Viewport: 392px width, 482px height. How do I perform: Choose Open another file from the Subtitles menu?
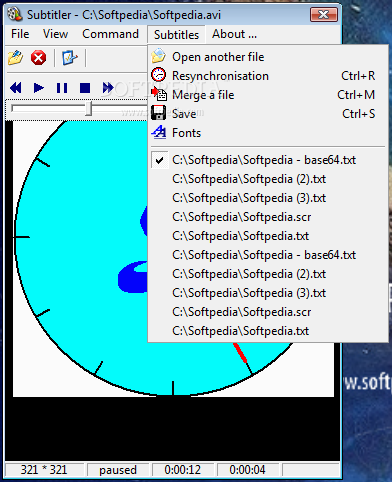coord(268,57)
